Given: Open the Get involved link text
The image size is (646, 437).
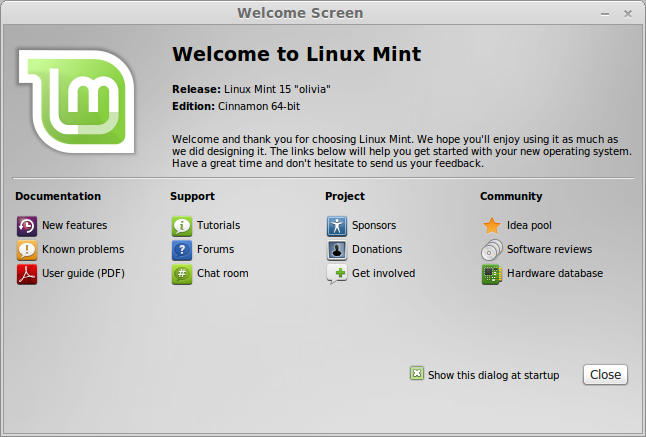Looking at the screenshot, I should [x=383, y=274].
